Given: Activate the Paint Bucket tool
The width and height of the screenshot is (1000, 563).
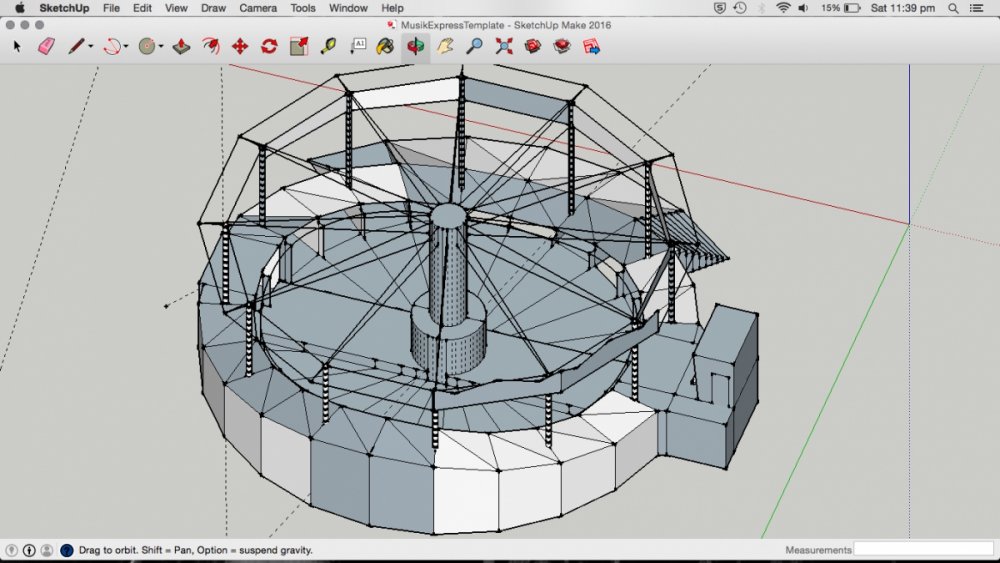Looking at the screenshot, I should click(x=385, y=46).
